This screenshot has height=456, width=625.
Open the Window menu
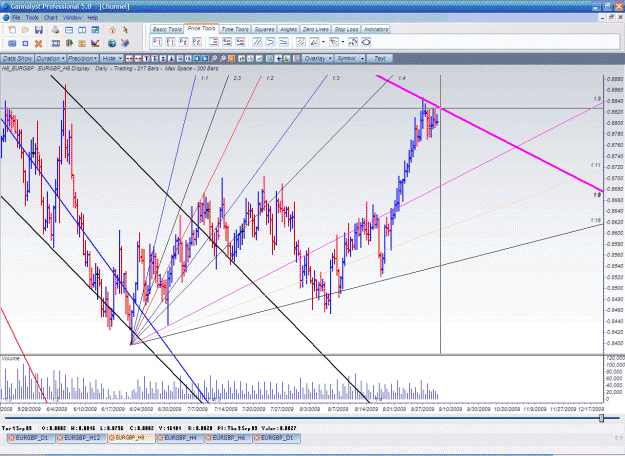click(x=72, y=18)
